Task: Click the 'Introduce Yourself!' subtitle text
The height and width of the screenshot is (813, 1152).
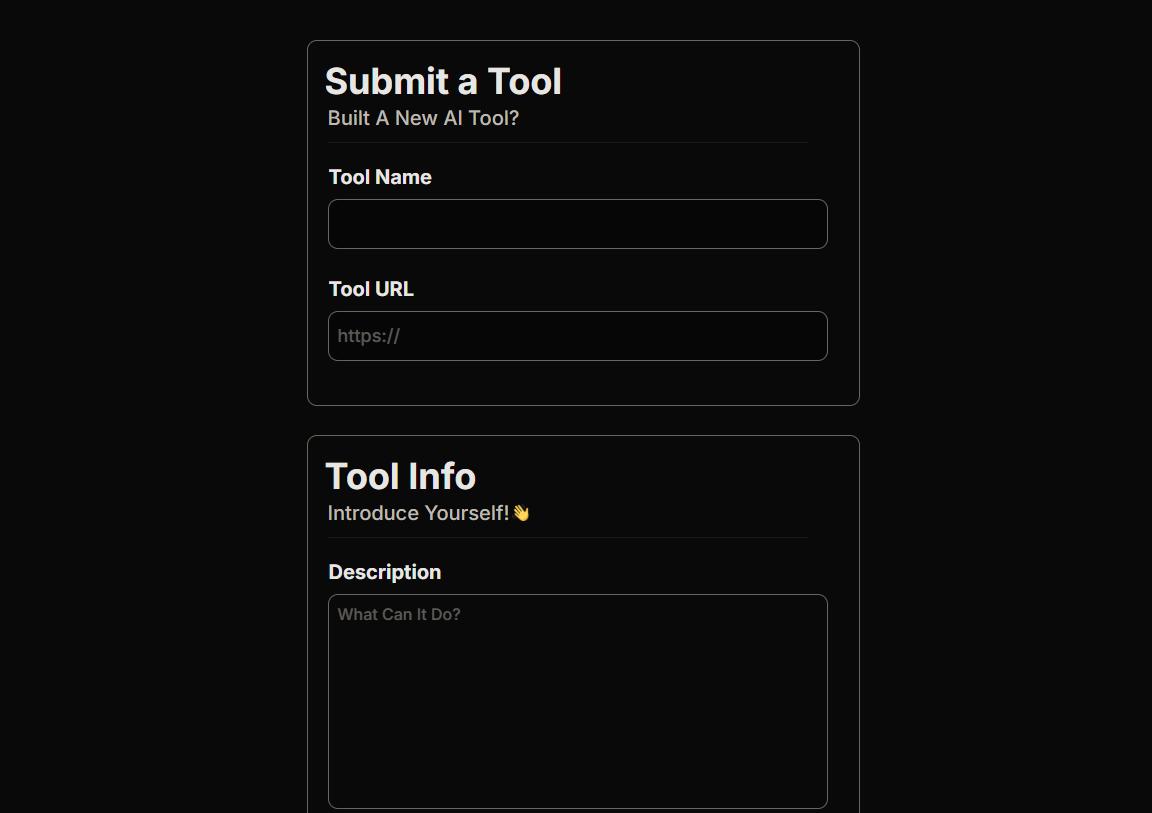Action: pyautogui.click(x=418, y=513)
